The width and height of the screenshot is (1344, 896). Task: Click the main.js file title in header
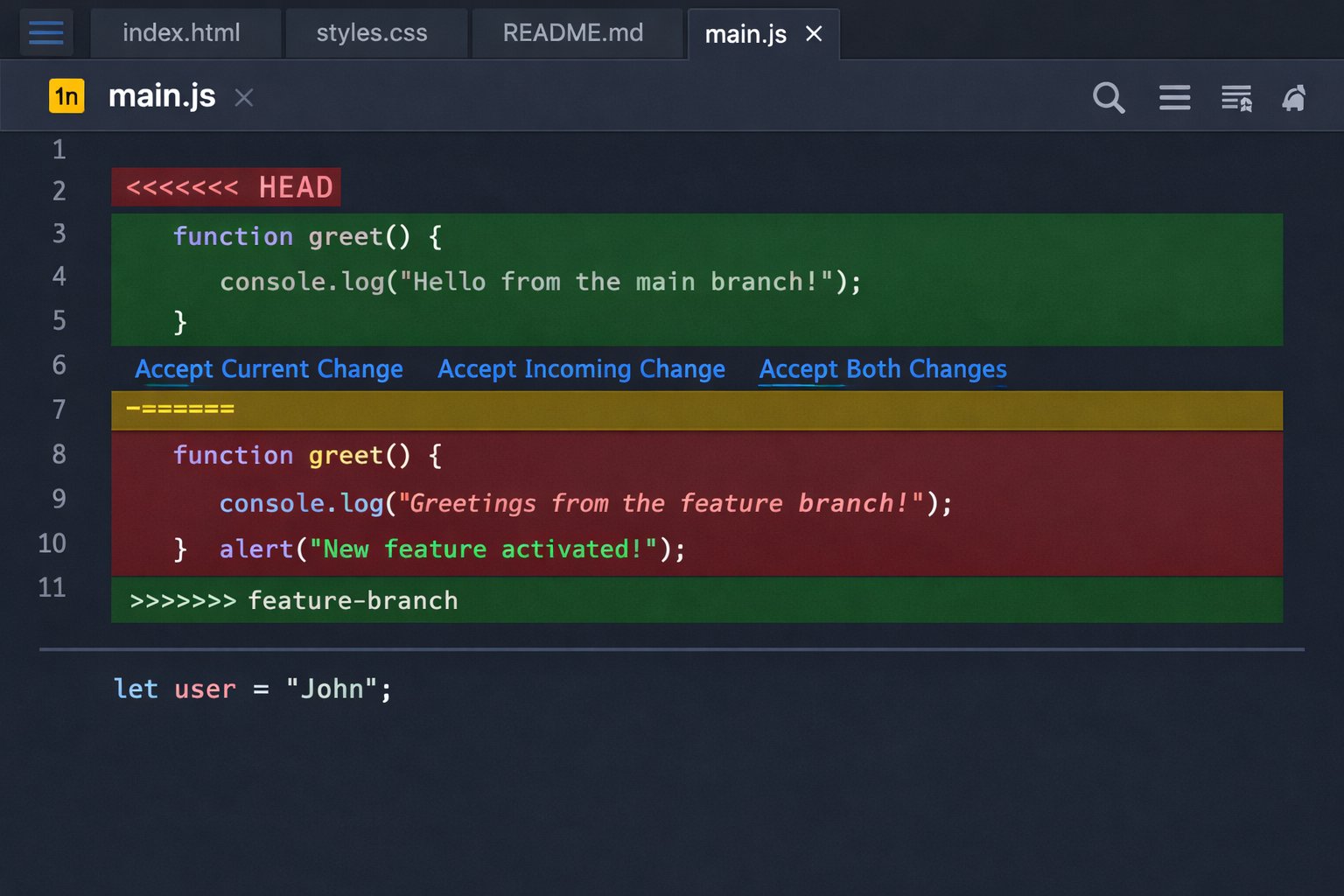pos(162,96)
